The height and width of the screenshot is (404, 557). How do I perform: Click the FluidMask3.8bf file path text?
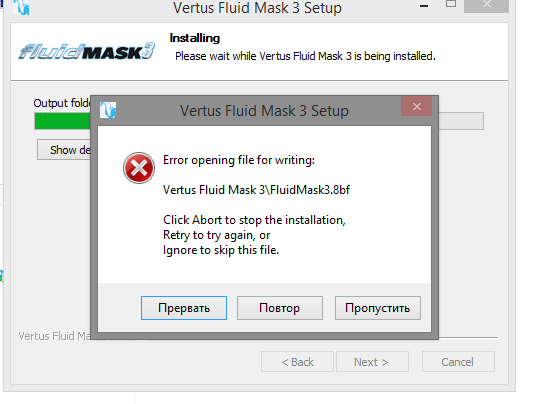(256, 190)
